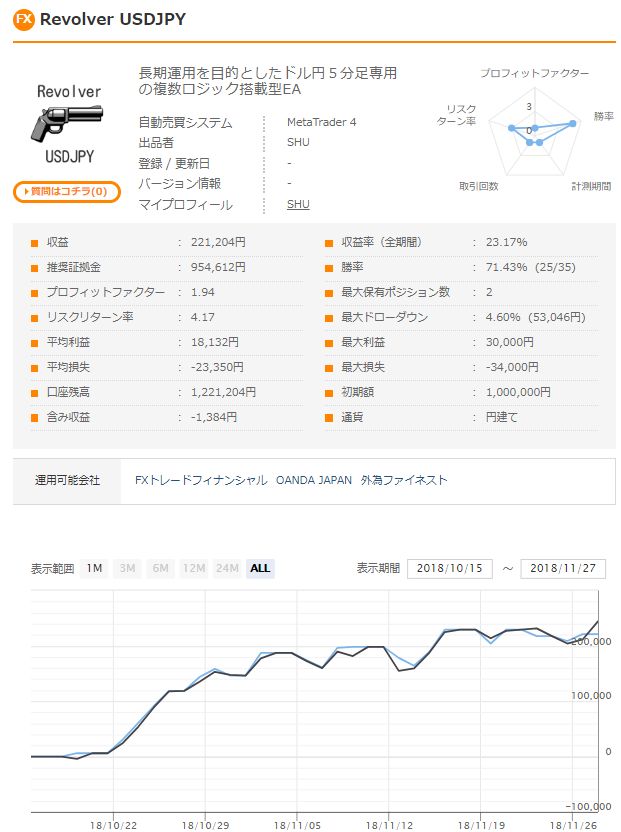This screenshot has height=832, width=621.
Task: Select the ALL display range
Action: pos(260,568)
